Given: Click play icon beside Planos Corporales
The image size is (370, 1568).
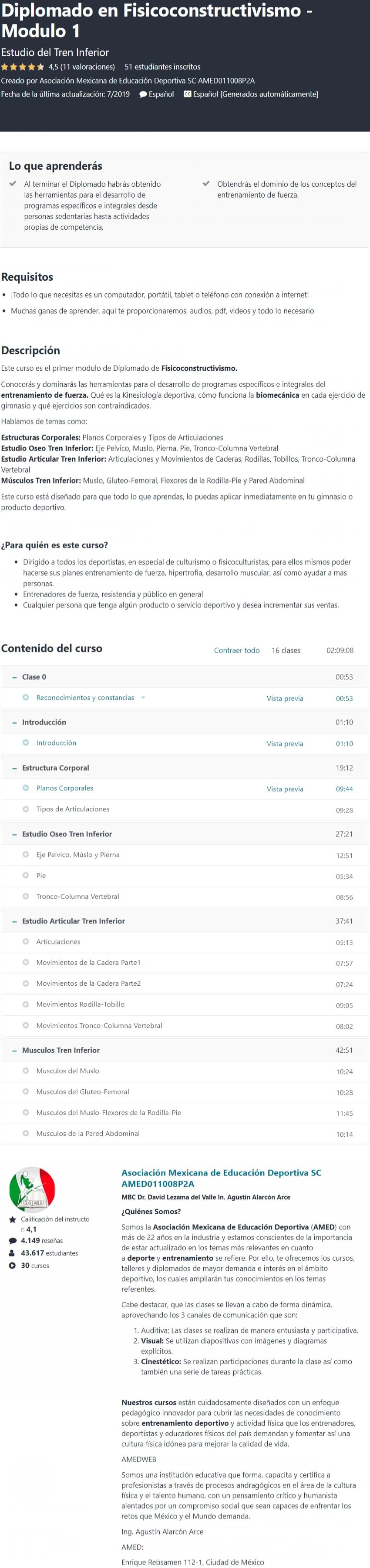Looking at the screenshot, I should point(26,788).
